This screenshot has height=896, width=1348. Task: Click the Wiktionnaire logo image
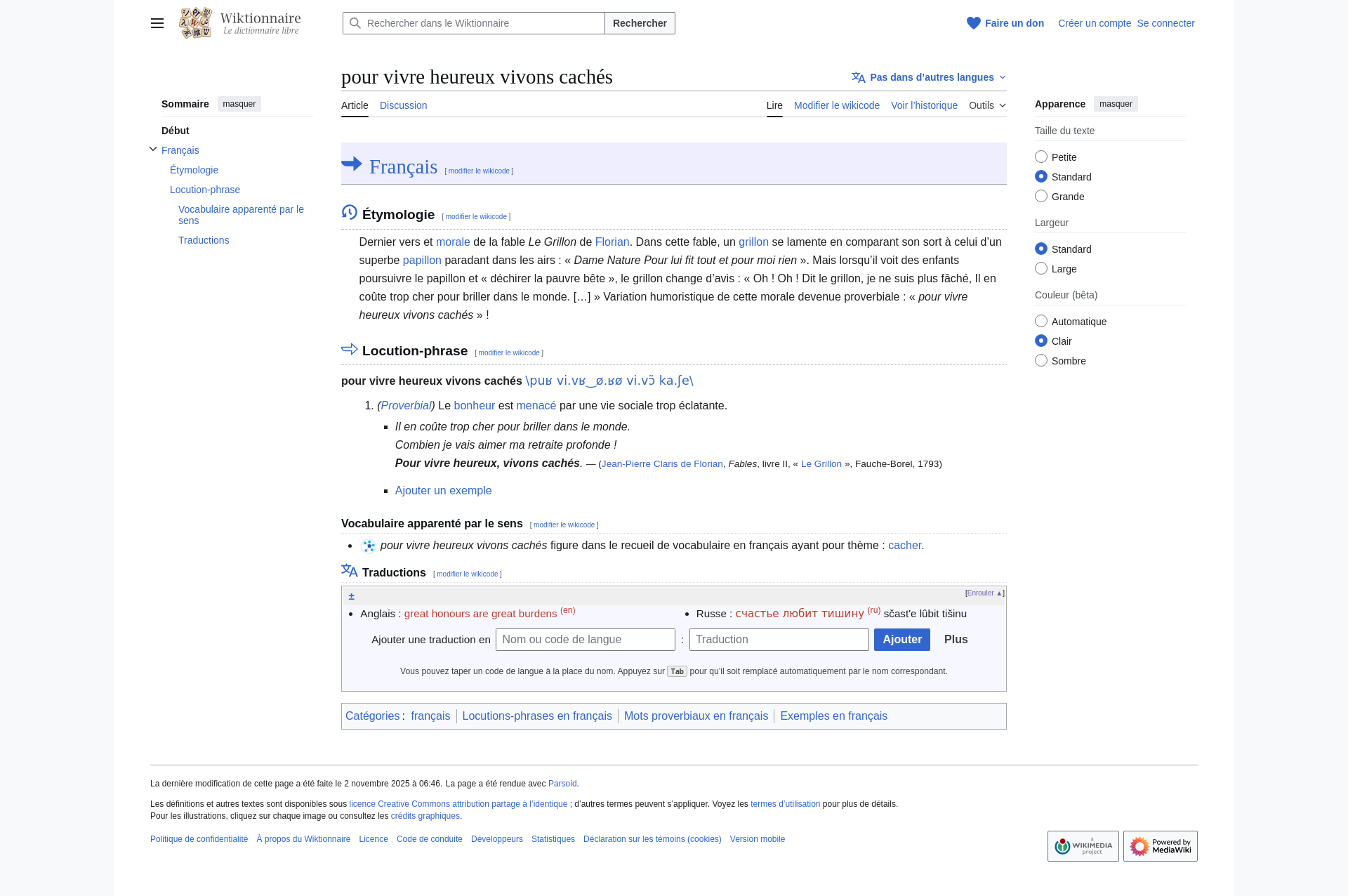pos(195,23)
